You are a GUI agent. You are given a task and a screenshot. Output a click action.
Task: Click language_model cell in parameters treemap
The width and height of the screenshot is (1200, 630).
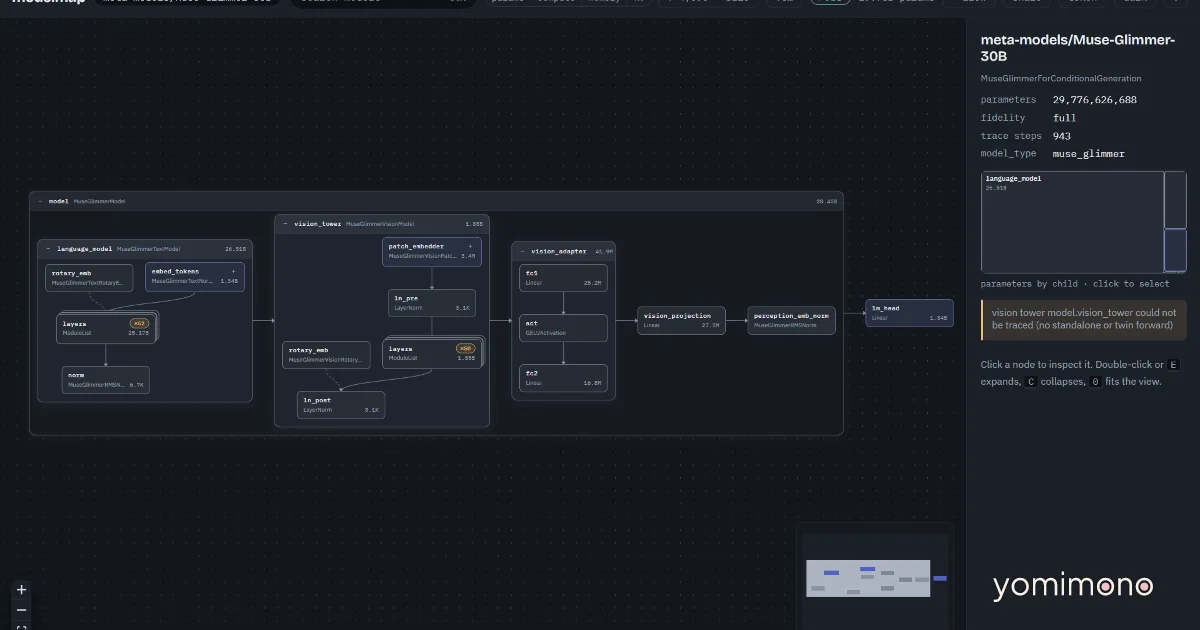click(x=1072, y=222)
